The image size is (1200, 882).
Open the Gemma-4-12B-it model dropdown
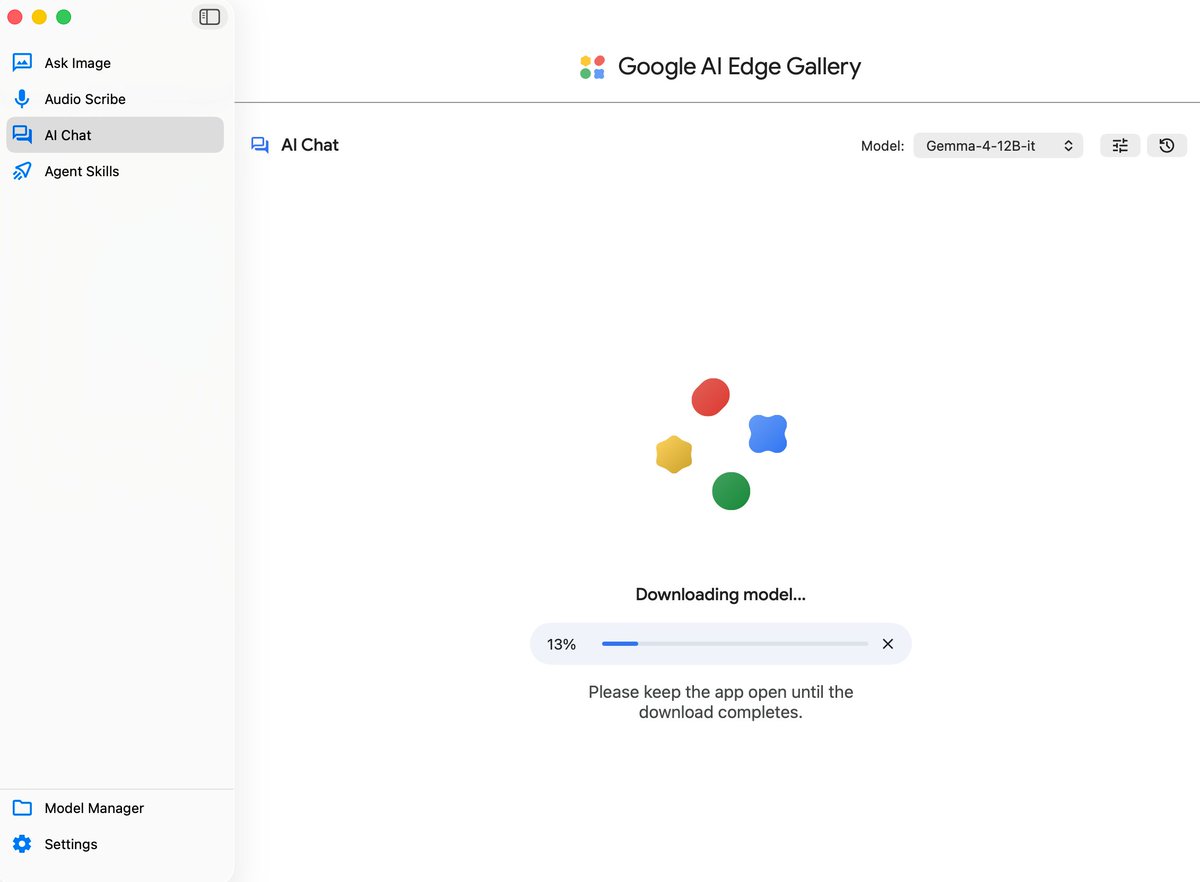pos(998,146)
